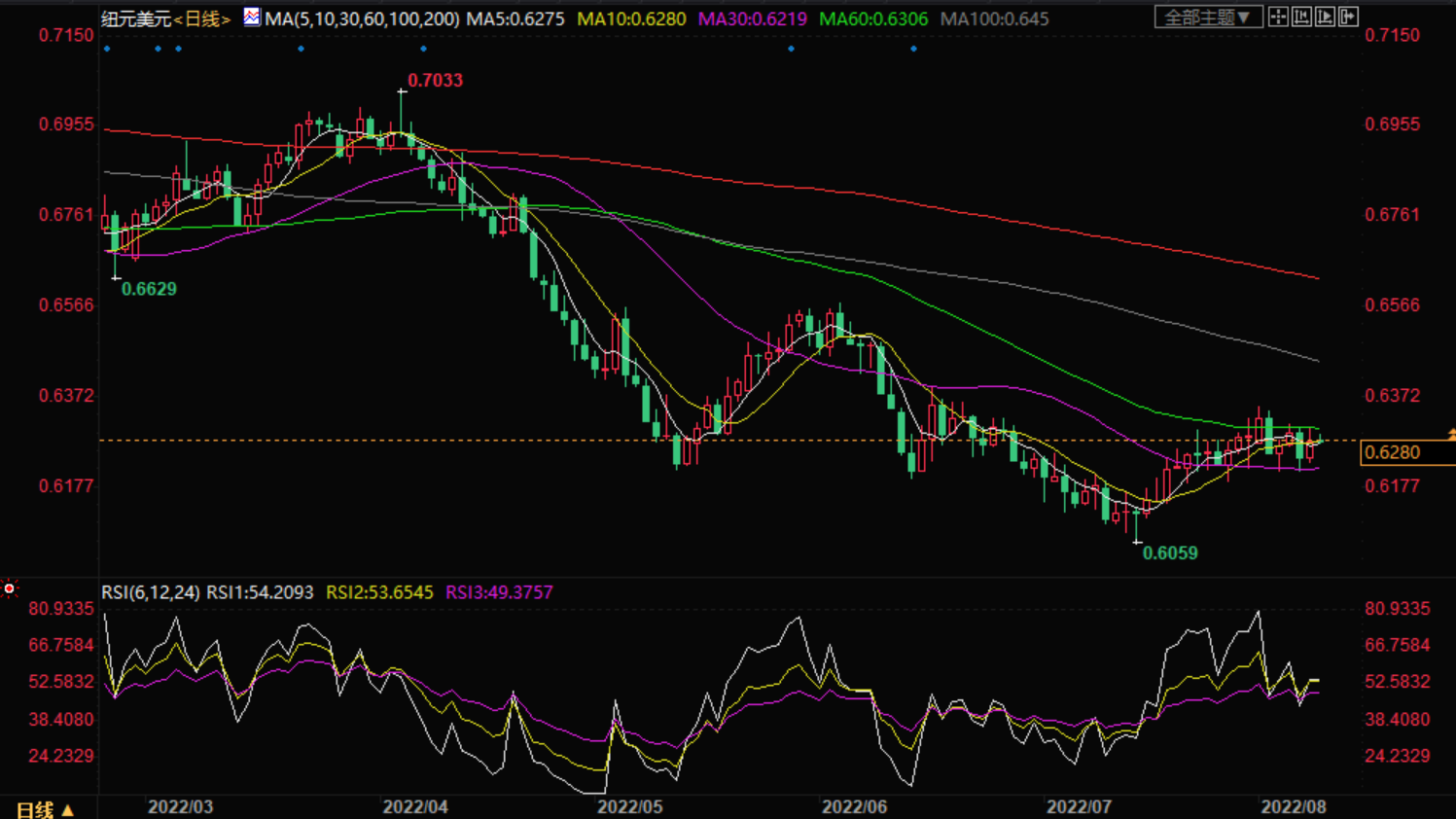Click the red sun icon beside RSI panel
Screen dimensions: 1456x819
point(10,588)
